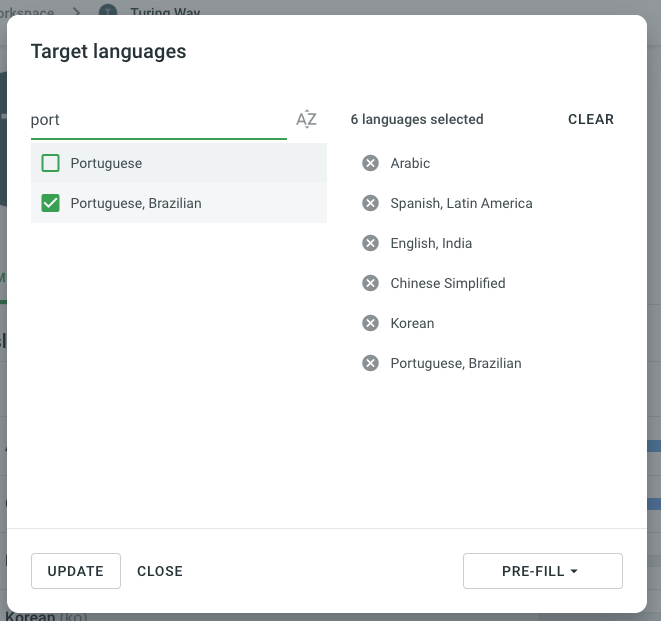
Task: Uncheck the Portuguese, Brazilian checkbox
Action: click(x=51, y=203)
